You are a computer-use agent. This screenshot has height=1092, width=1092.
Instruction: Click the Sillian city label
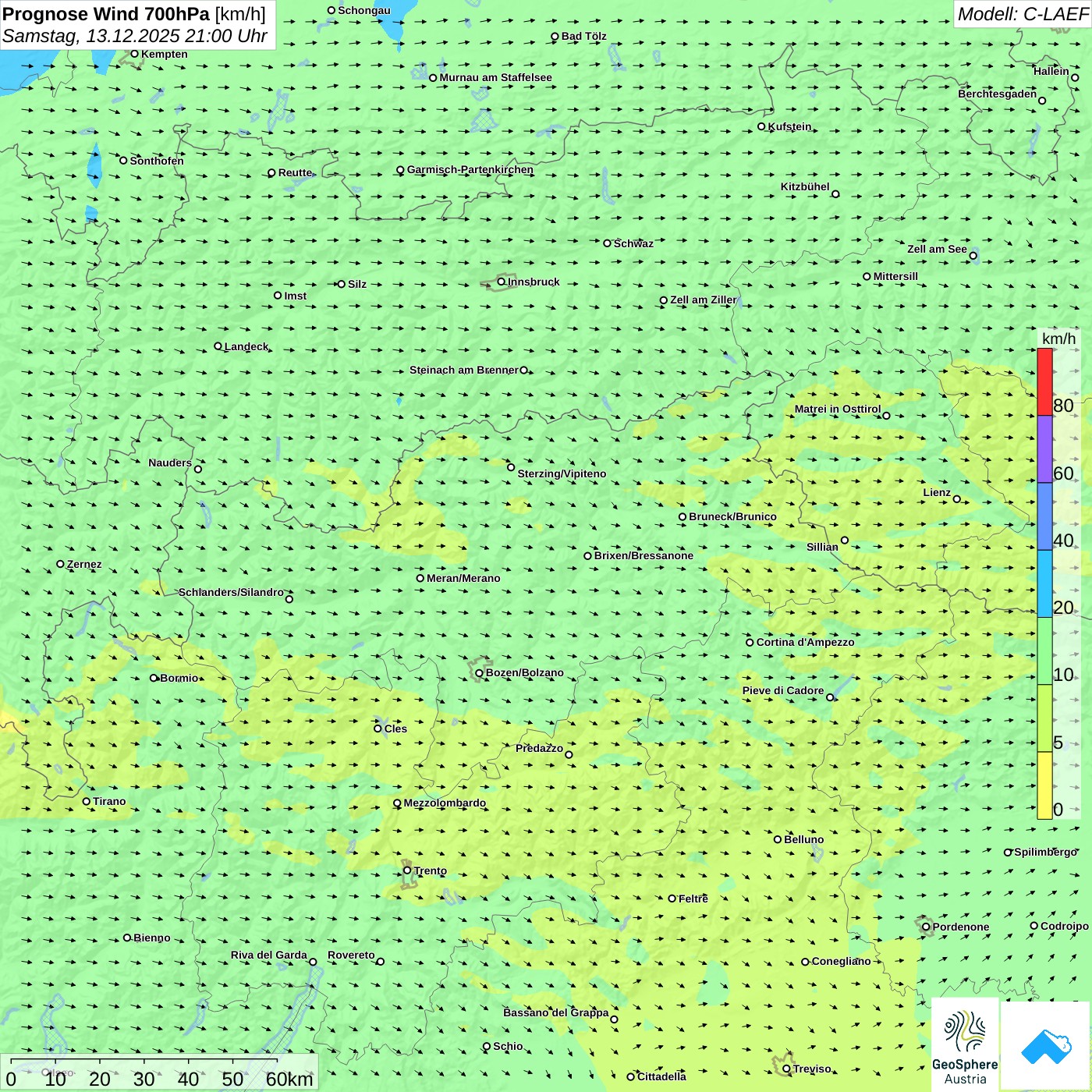(822, 547)
